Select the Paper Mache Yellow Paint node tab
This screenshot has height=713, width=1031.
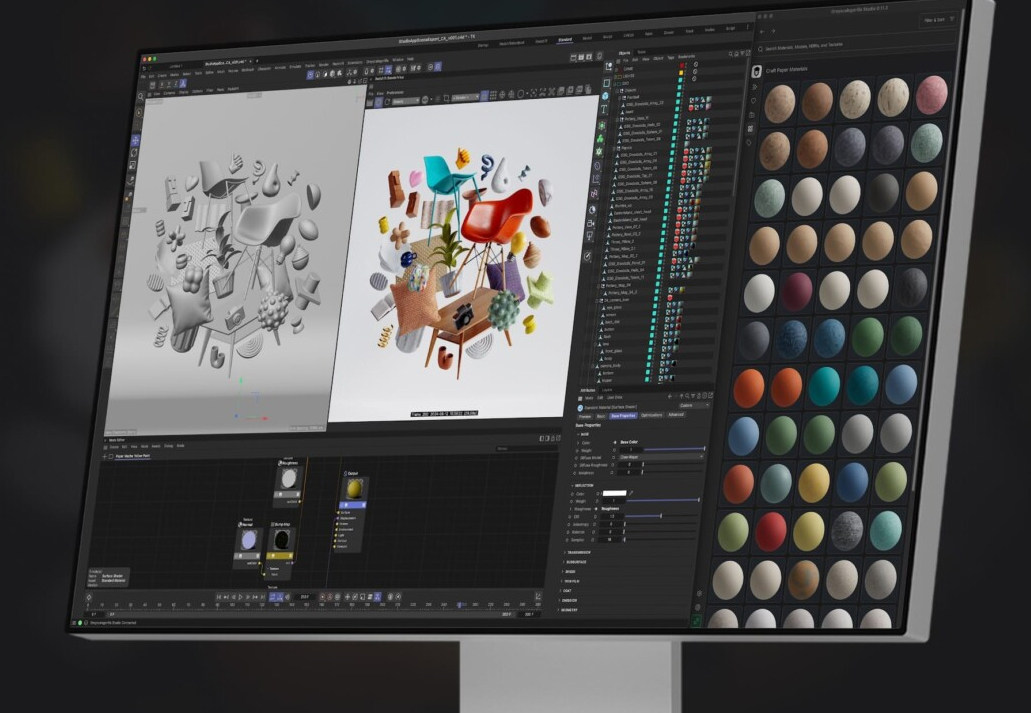pyautogui.click(x=133, y=456)
